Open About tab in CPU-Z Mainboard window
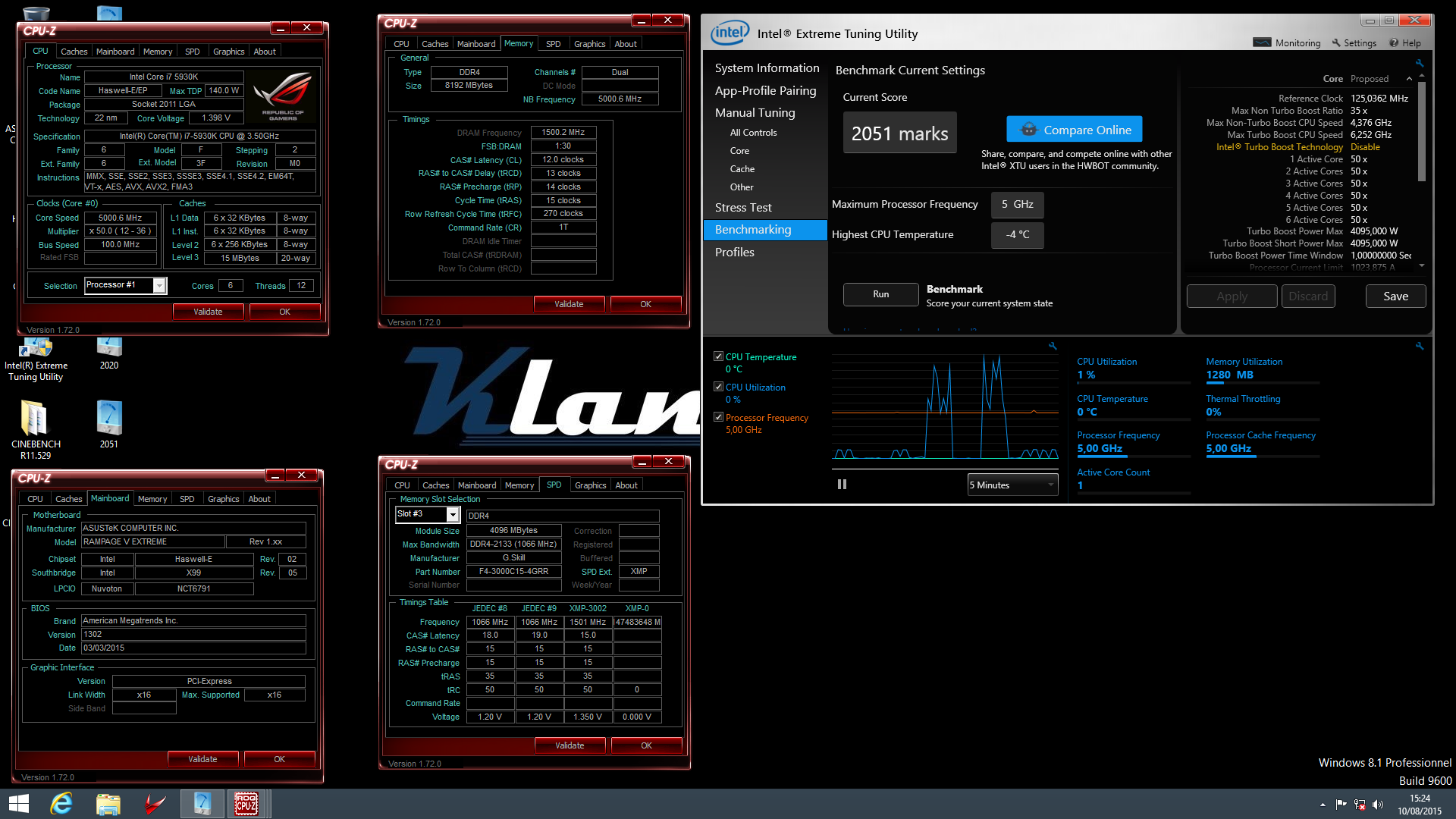Image resolution: width=1456 pixels, height=819 pixels. pos(259,498)
